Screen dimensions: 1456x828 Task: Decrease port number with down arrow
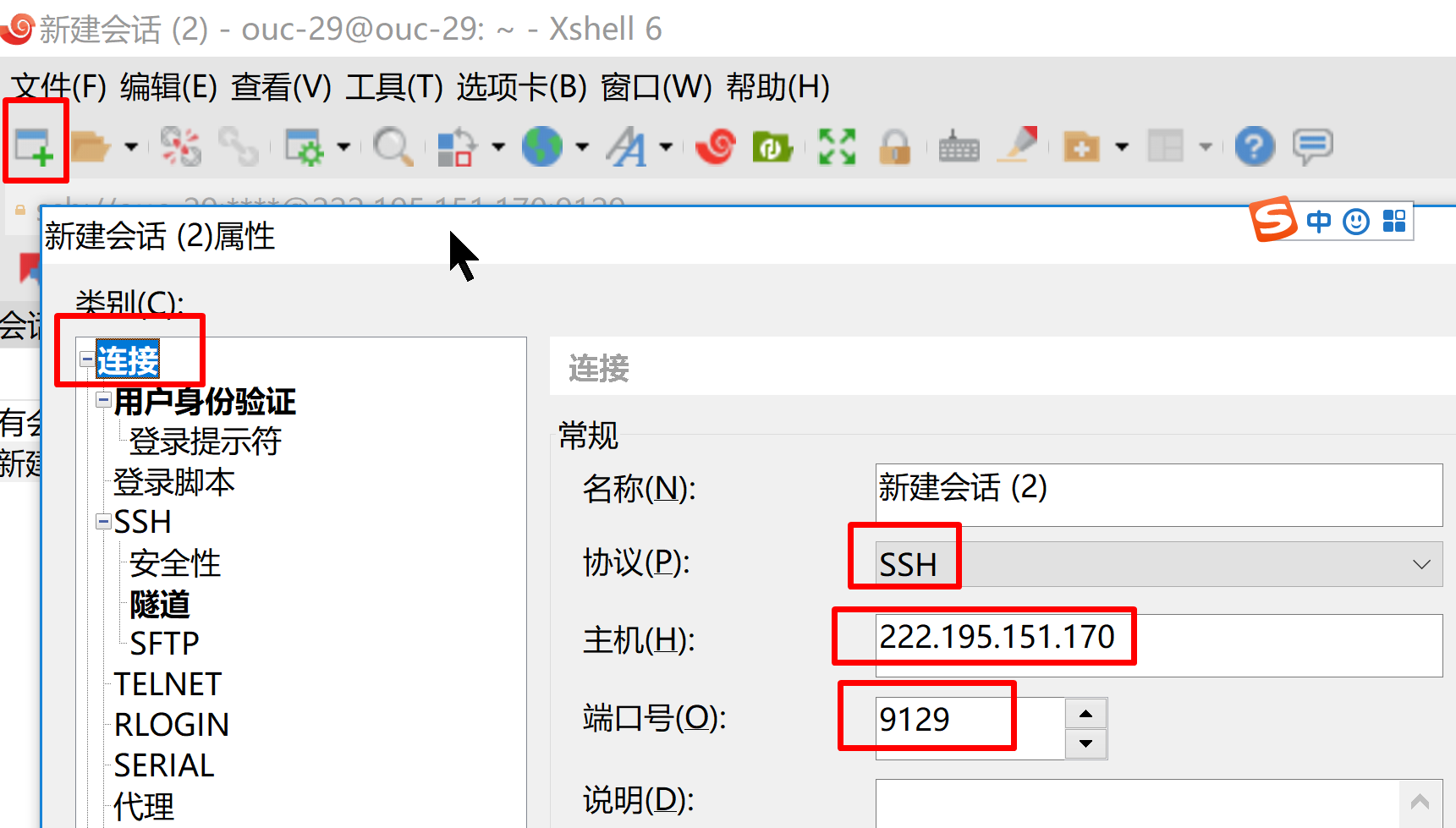[1086, 744]
